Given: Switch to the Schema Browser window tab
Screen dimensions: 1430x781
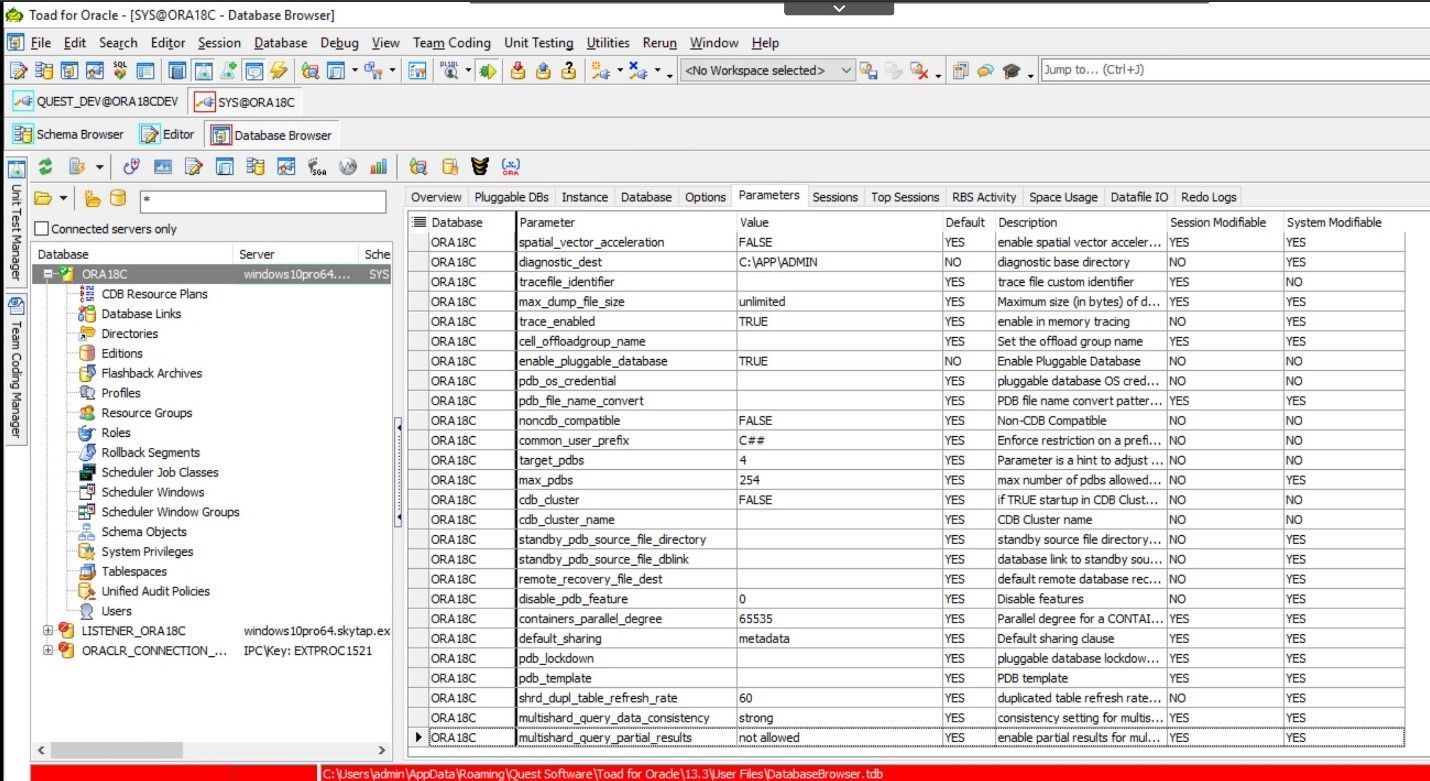Looking at the screenshot, I should pyautogui.click(x=69, y=135).
